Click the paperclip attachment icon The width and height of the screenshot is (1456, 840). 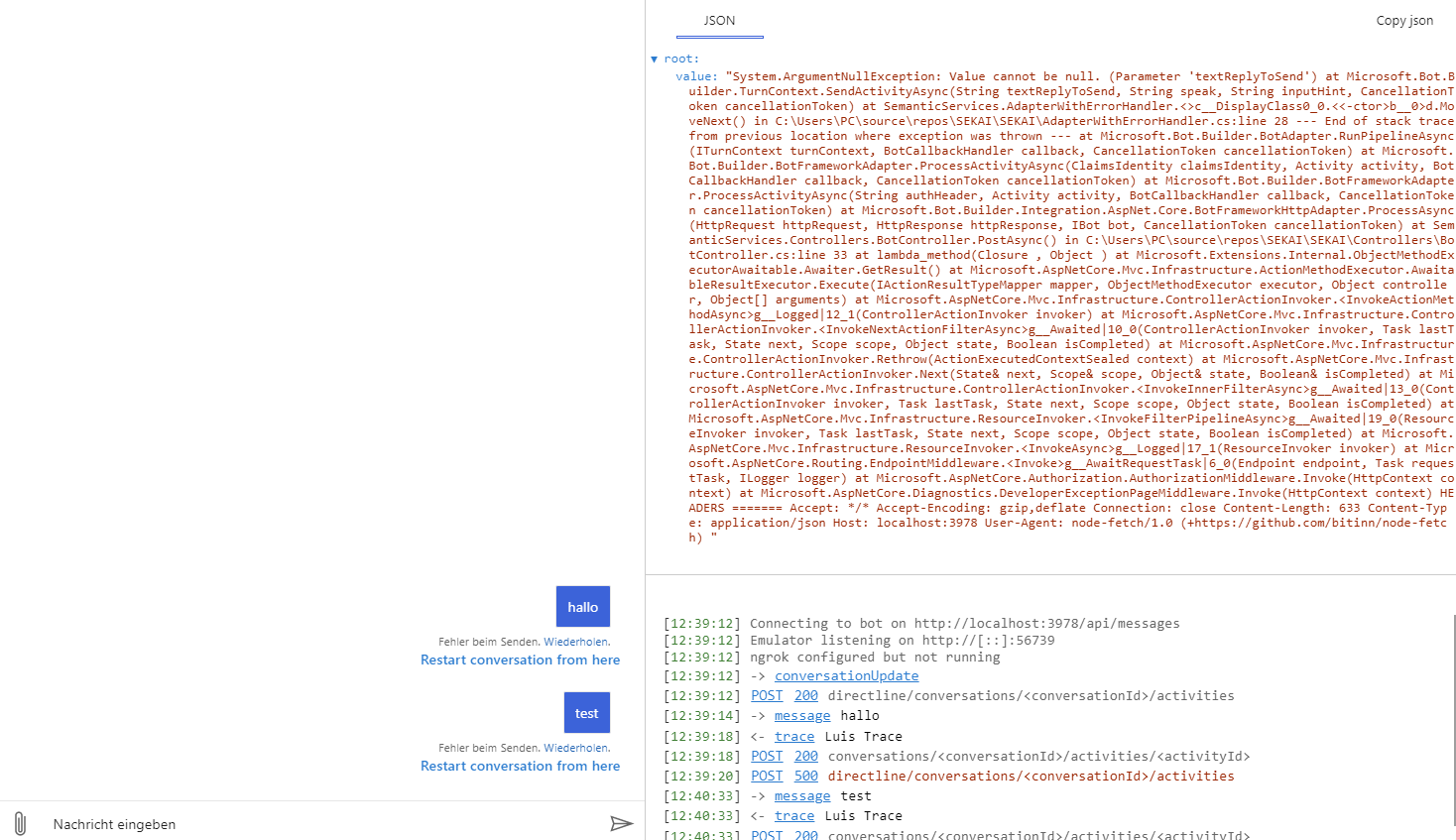pos(20,823)
